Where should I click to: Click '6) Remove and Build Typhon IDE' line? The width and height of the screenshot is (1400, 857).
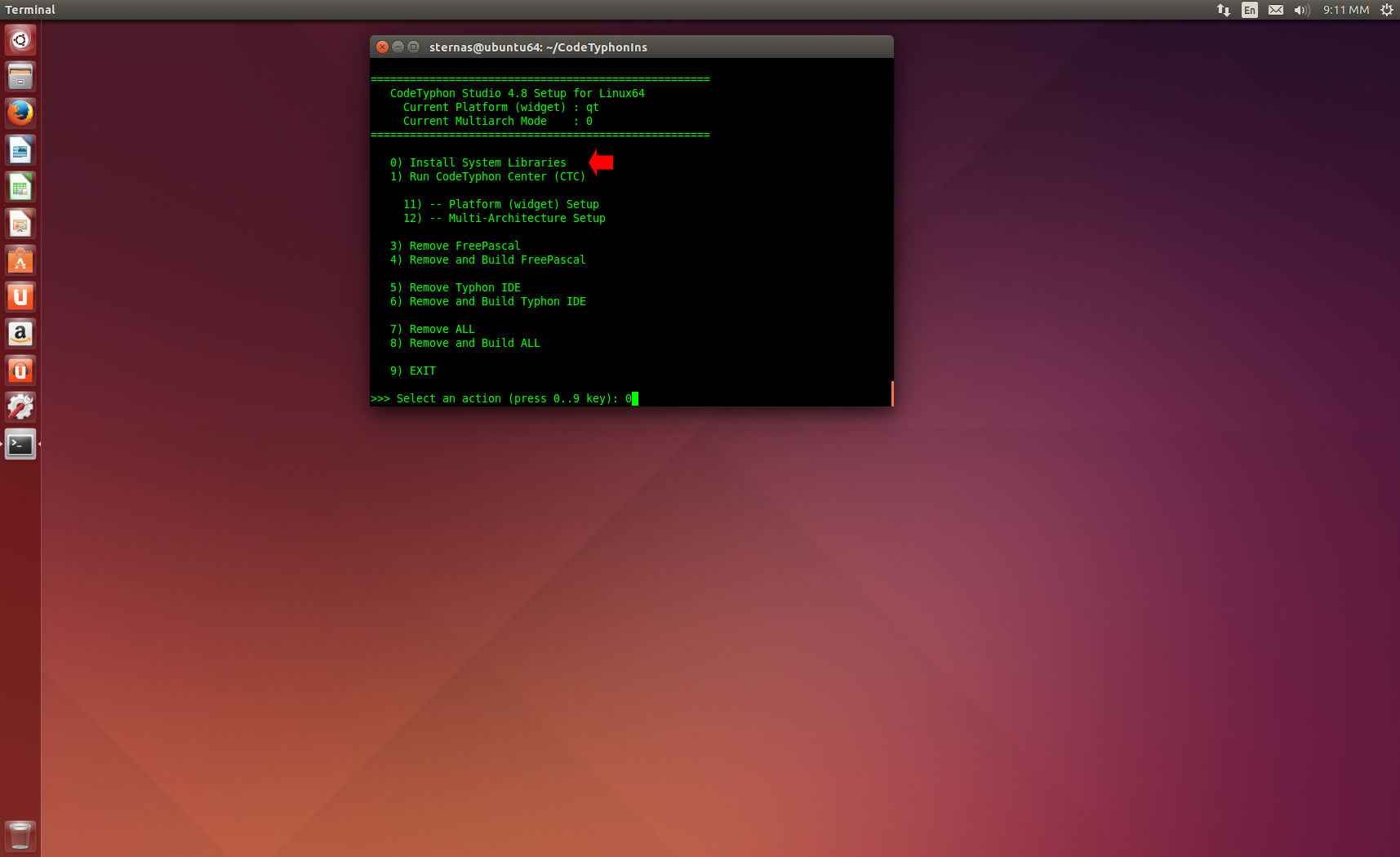tap(487, 301)
